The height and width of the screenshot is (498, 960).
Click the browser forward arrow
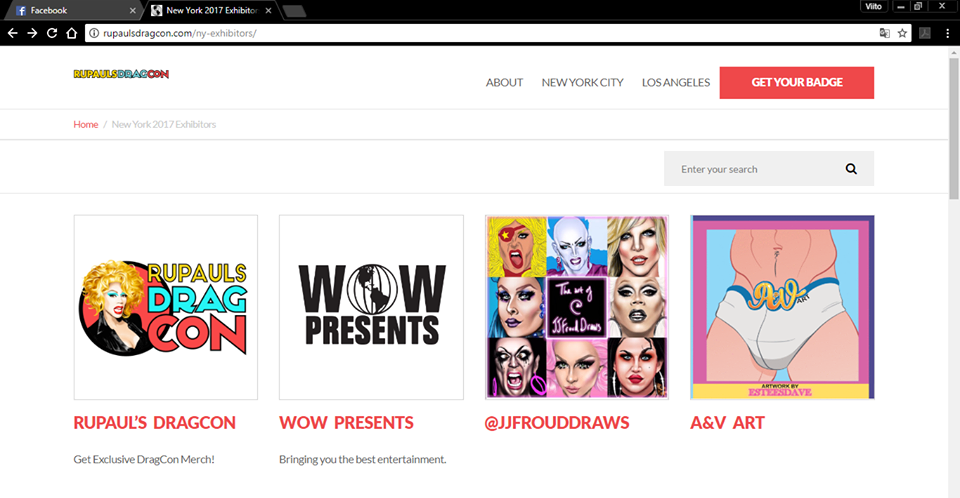pos(32,33)
